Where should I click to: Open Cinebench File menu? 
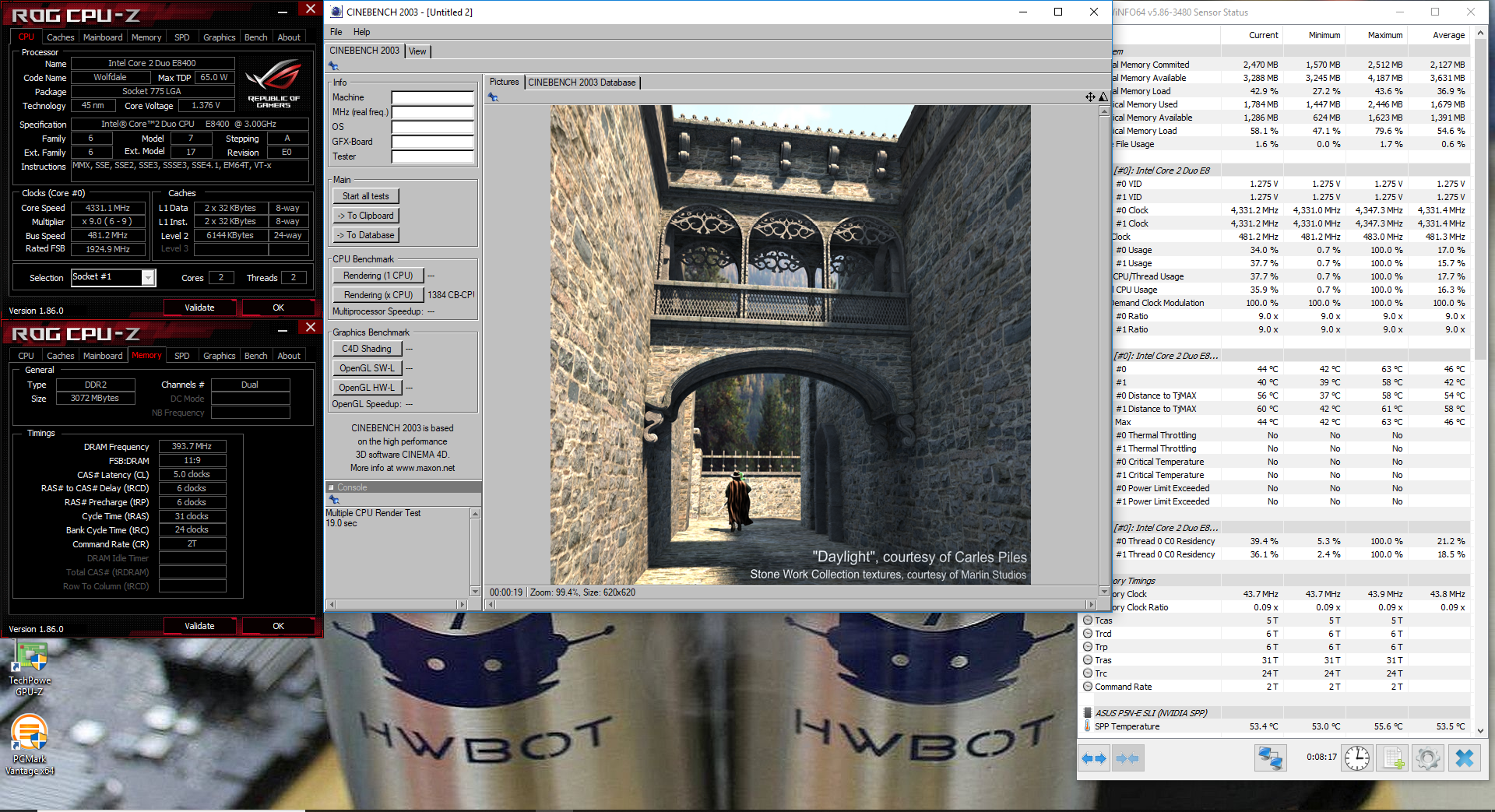336,32
